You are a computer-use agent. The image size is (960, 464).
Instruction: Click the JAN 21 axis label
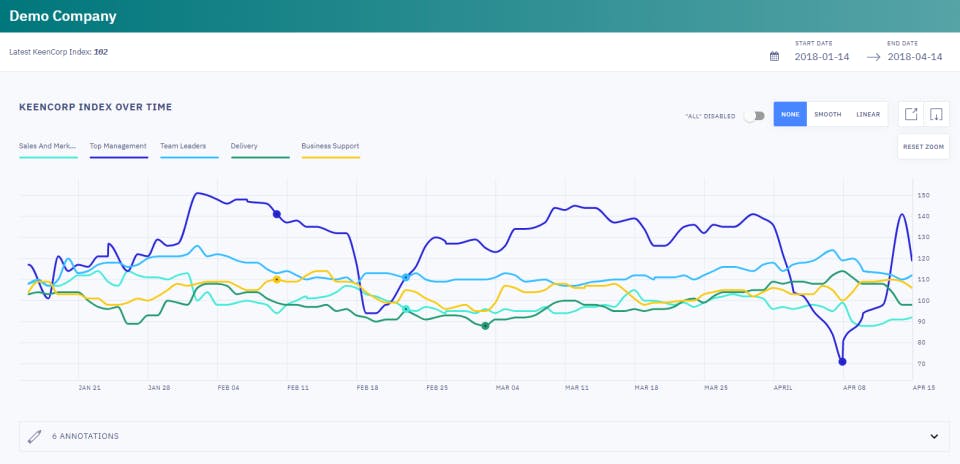pos(89,388)
